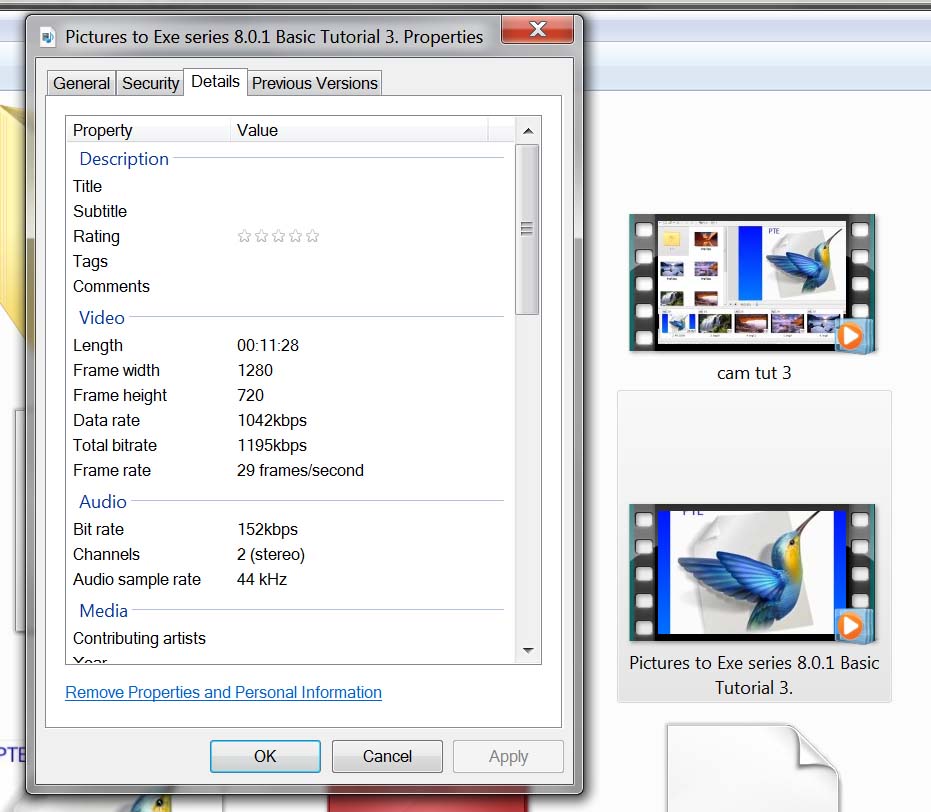
Task: Select the Channels value 2 (stereo)
Action: [x=271, y=554]
